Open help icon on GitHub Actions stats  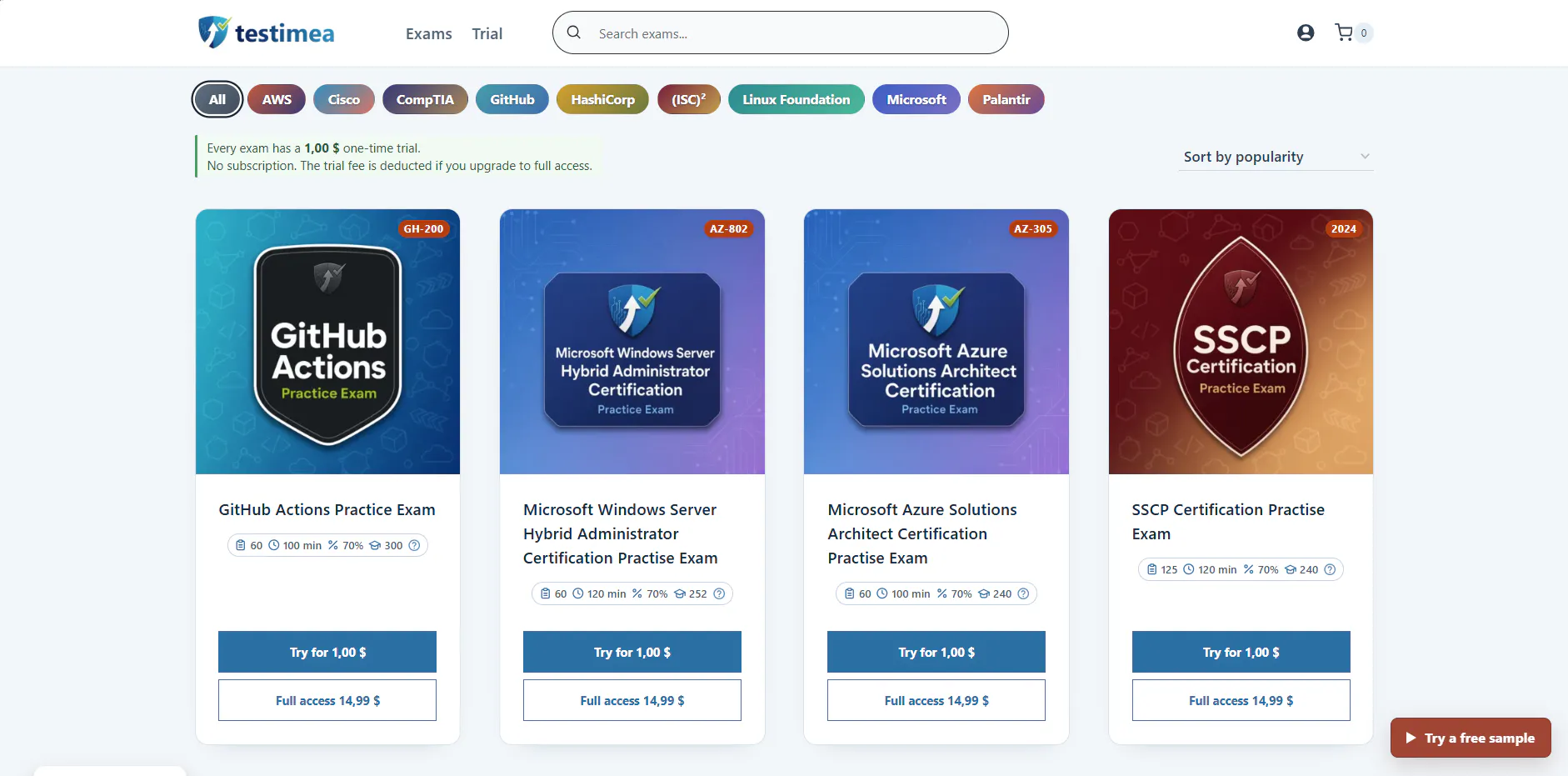[414, 545]
